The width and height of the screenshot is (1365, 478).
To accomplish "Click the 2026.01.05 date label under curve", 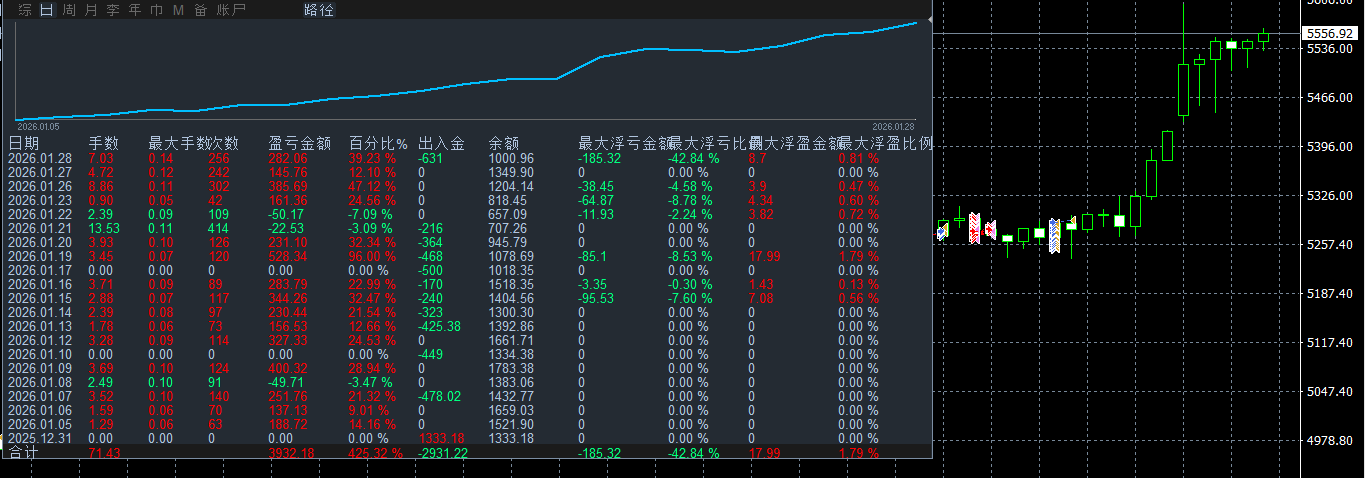I will [39, 127].
